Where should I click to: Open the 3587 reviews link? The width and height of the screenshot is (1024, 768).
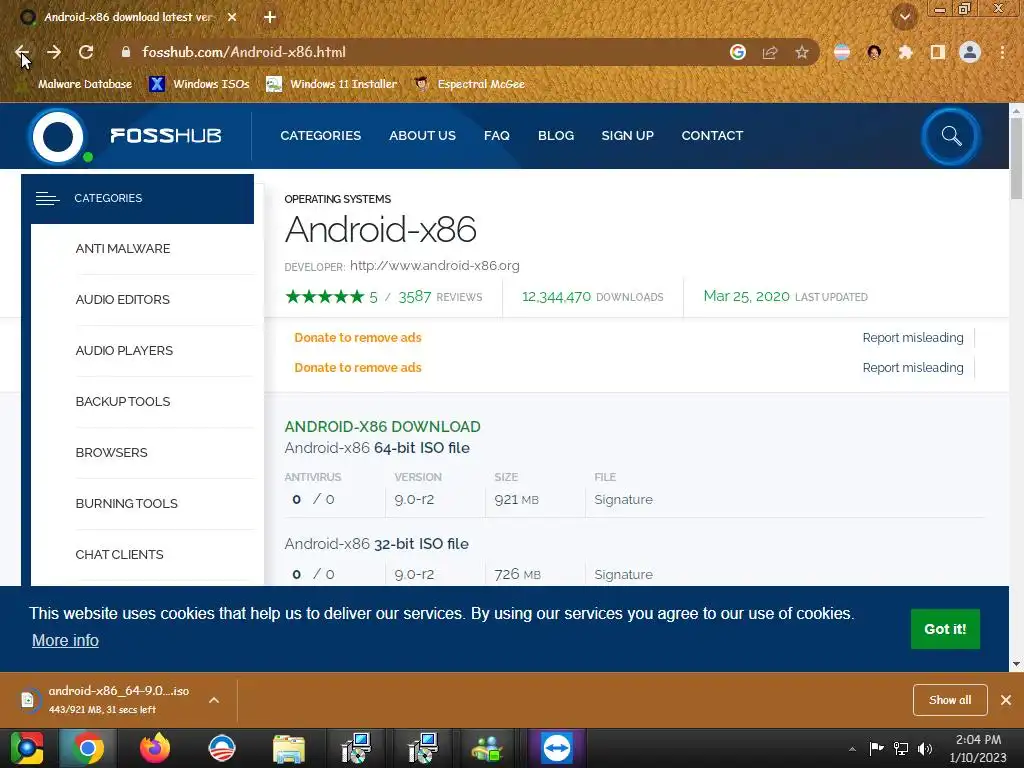coord(440,297)
